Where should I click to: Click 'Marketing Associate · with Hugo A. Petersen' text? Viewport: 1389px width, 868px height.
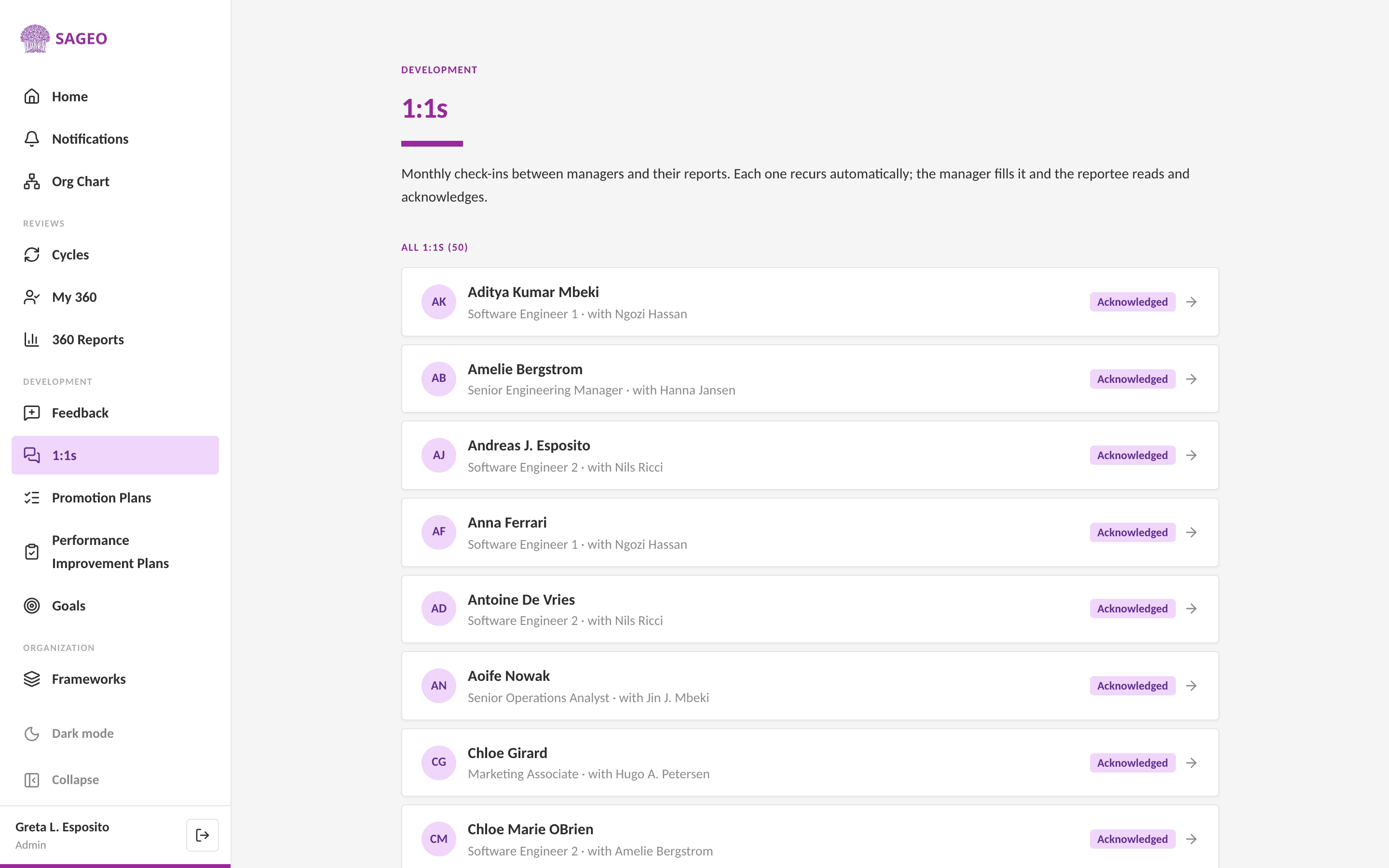point(588,774)
